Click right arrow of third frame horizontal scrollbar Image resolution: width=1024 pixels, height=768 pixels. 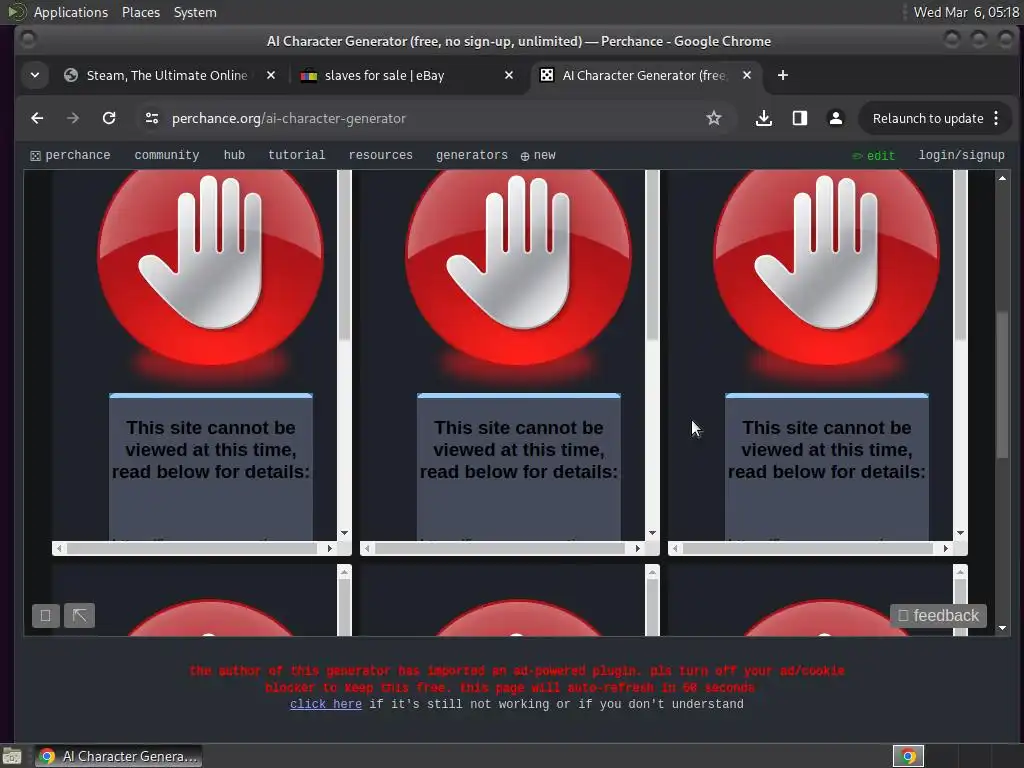(946, 549)
